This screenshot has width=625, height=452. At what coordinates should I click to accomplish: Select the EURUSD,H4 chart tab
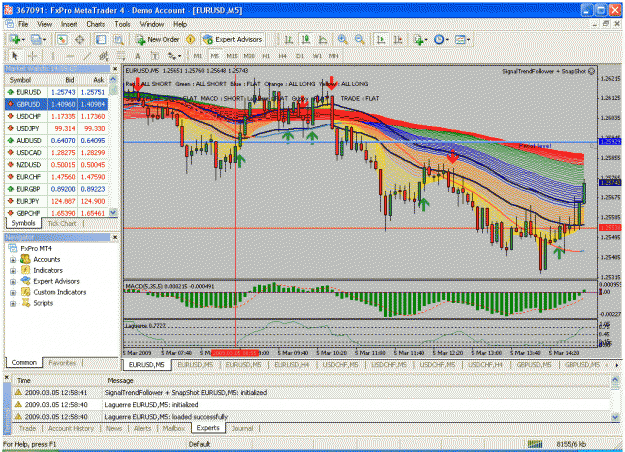coord(292,365)
